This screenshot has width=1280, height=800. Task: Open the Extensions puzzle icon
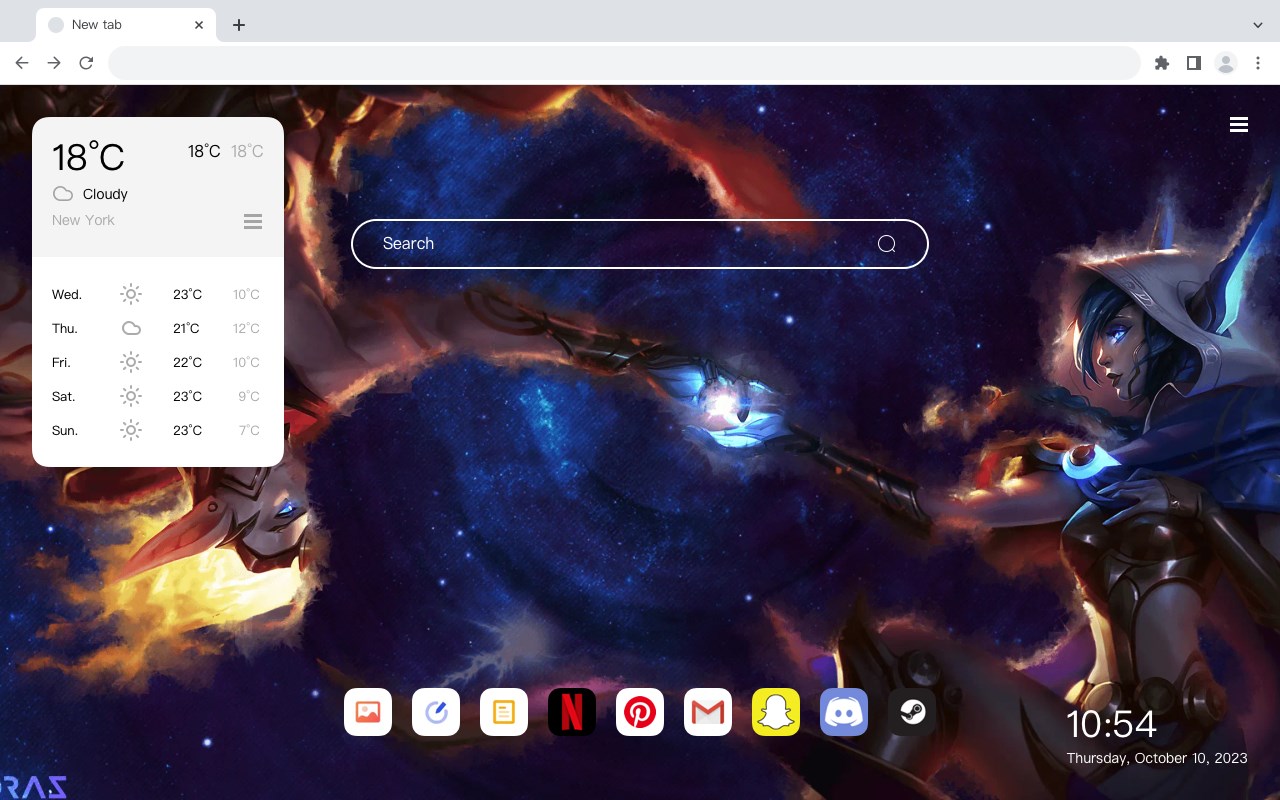tap(1161, 63)
